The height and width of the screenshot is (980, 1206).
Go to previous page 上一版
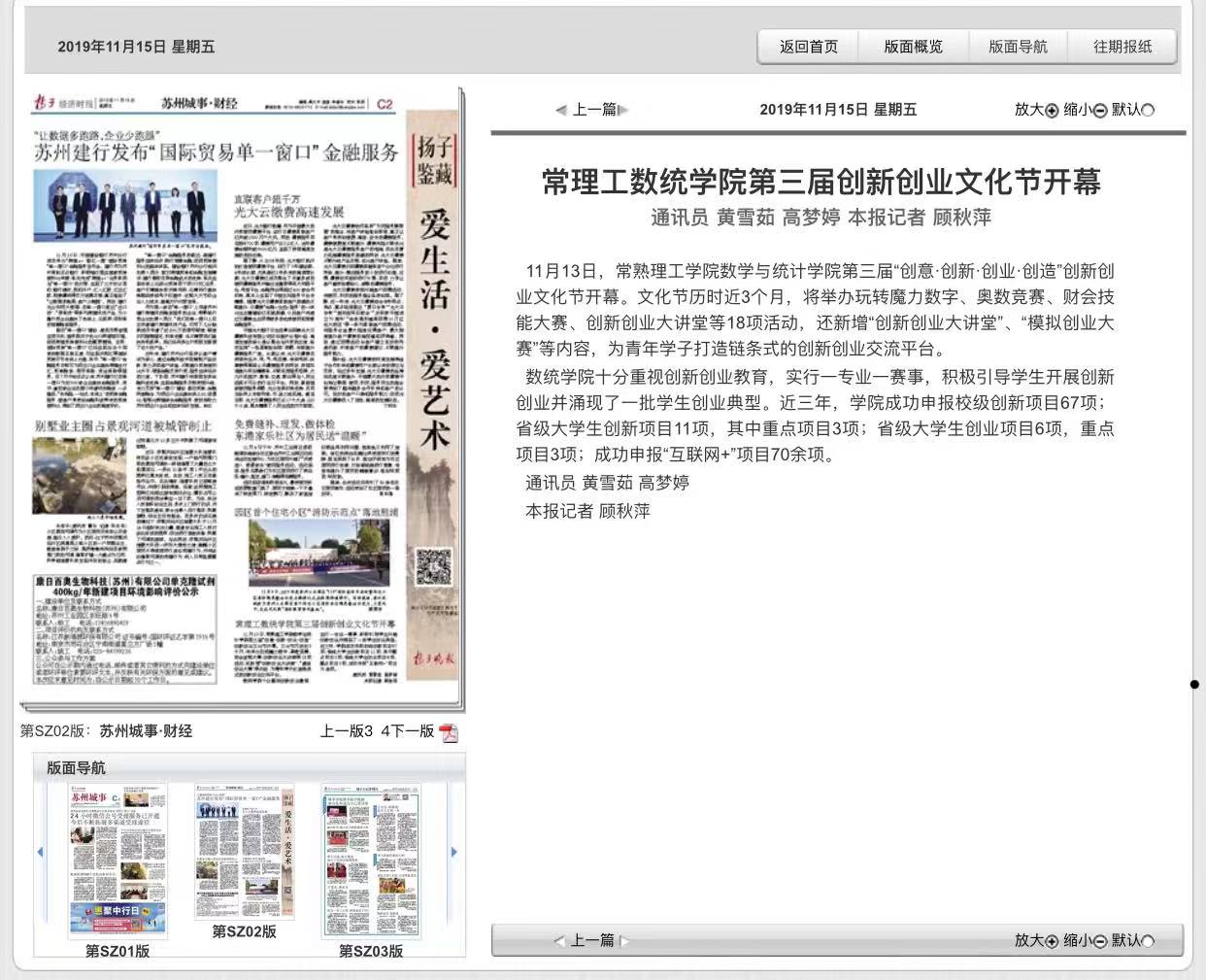(342, 731)
